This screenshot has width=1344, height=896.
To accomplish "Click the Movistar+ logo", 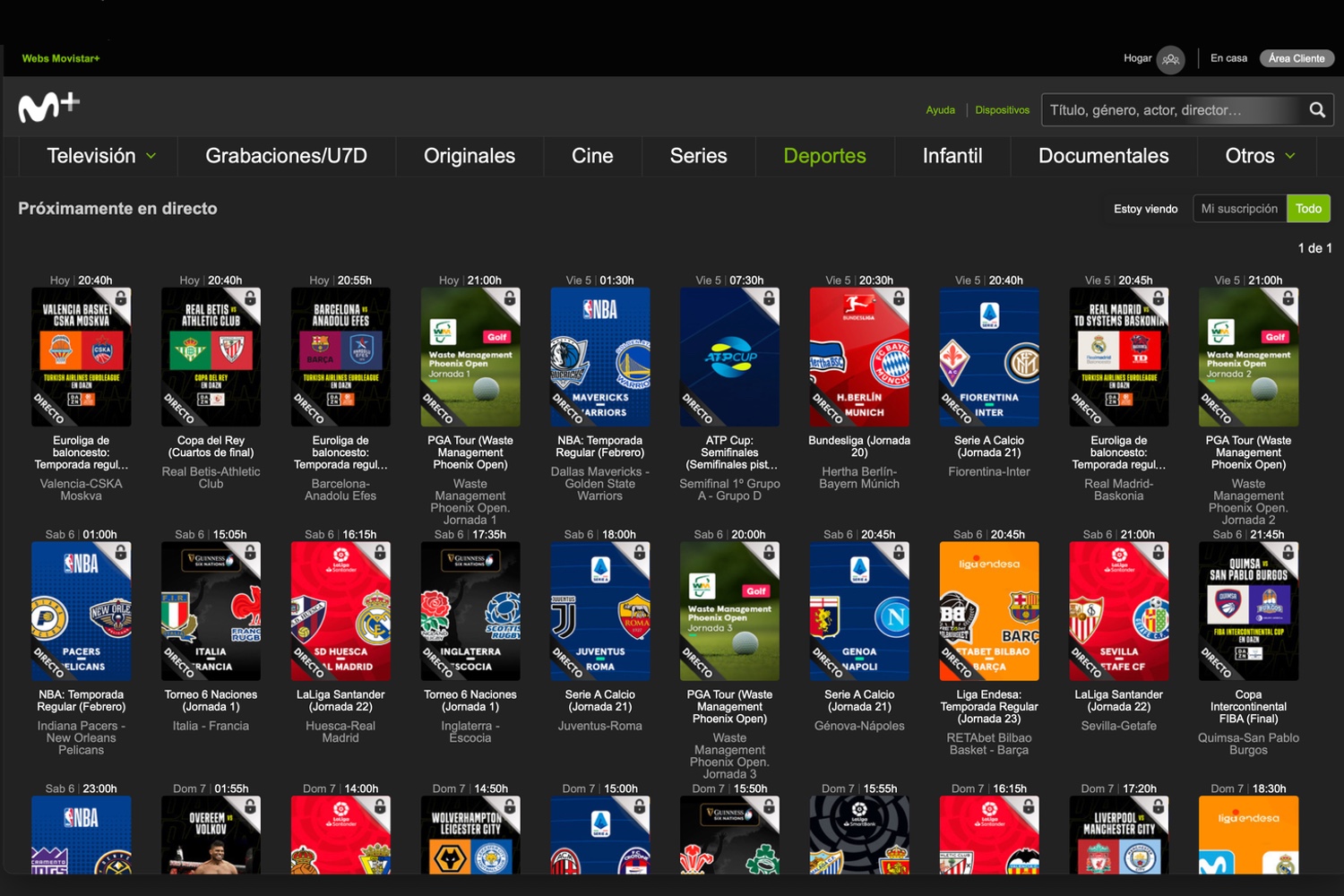I will [x=48, y=108].
